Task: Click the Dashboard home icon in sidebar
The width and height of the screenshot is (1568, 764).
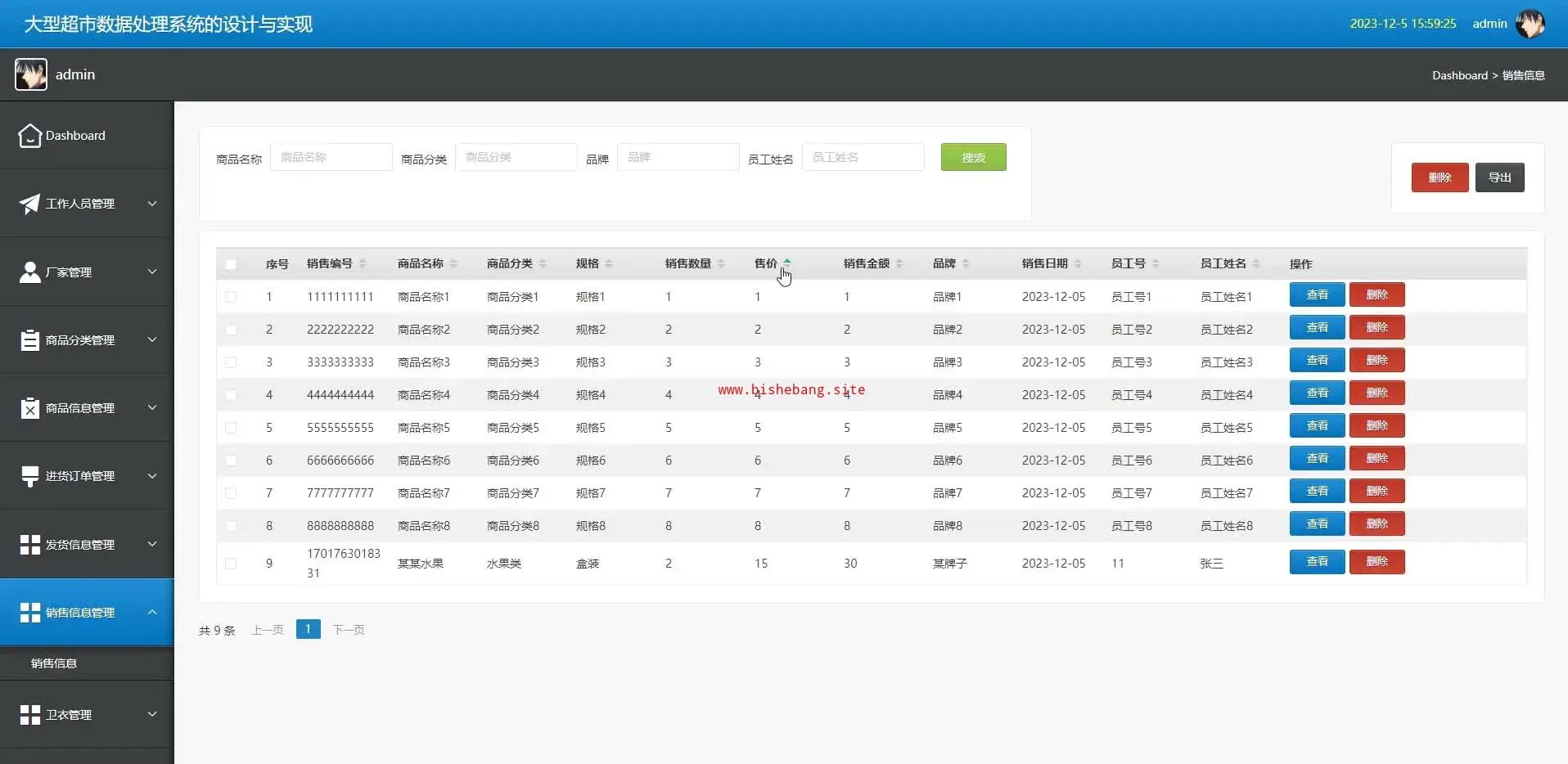Action: pos(29,136)
